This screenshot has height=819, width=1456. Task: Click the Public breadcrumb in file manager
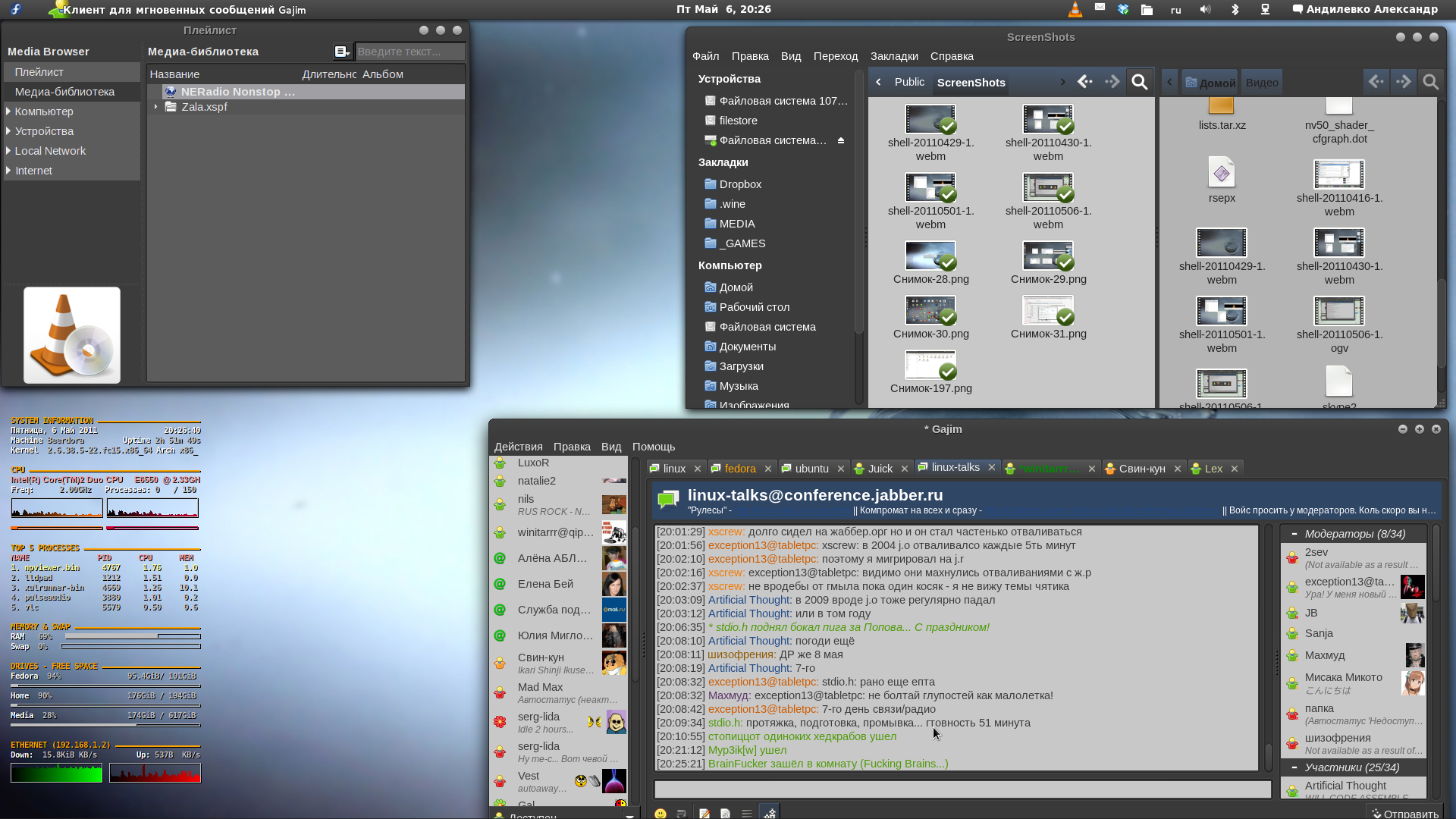point(909,82)
